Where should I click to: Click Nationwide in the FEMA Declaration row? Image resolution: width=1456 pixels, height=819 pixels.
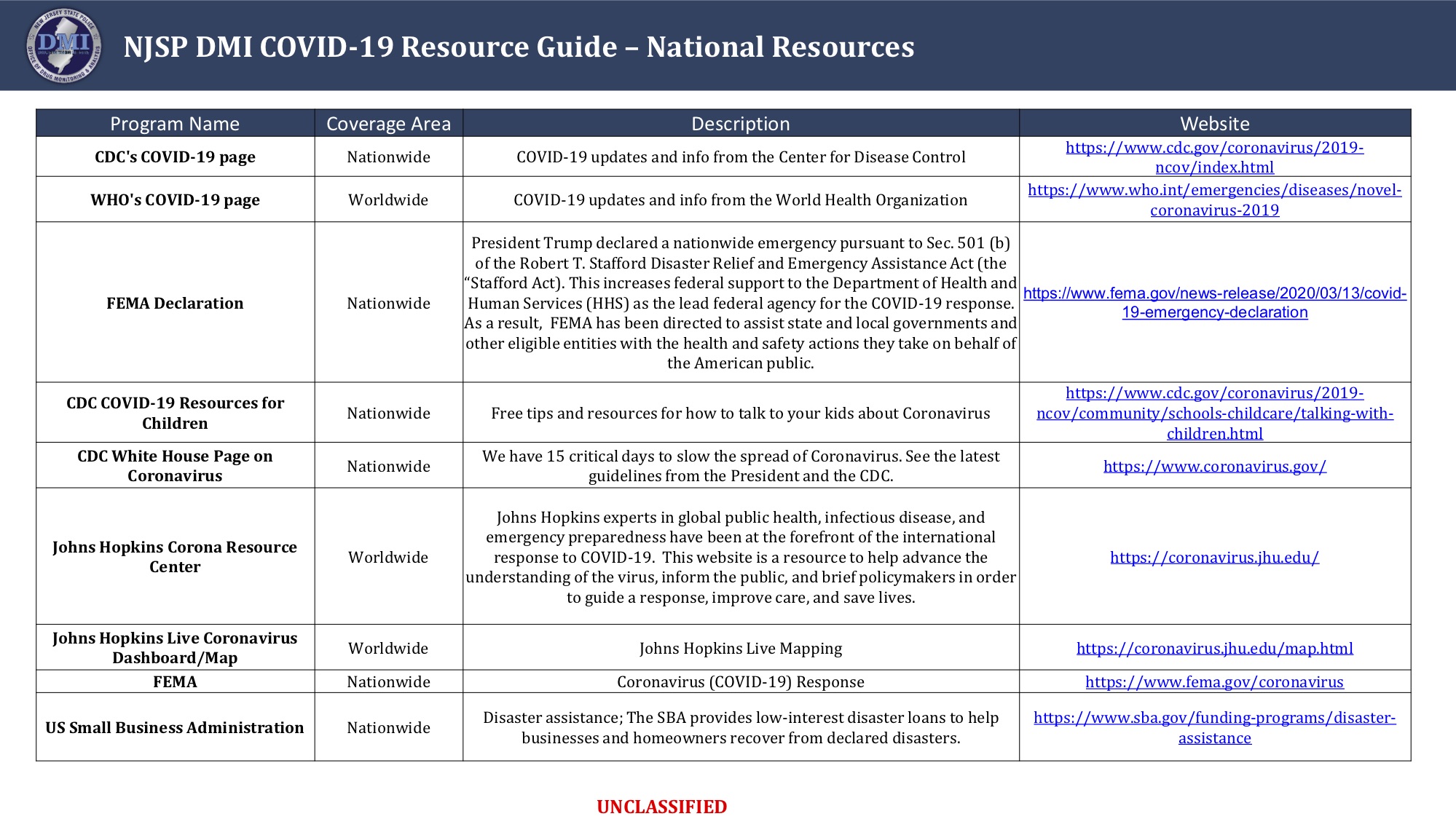(x=388, y=303)
